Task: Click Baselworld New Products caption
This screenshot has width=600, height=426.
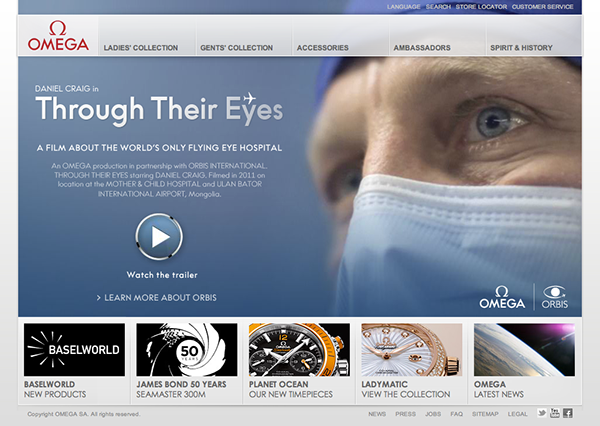Action: pos(55,389)
